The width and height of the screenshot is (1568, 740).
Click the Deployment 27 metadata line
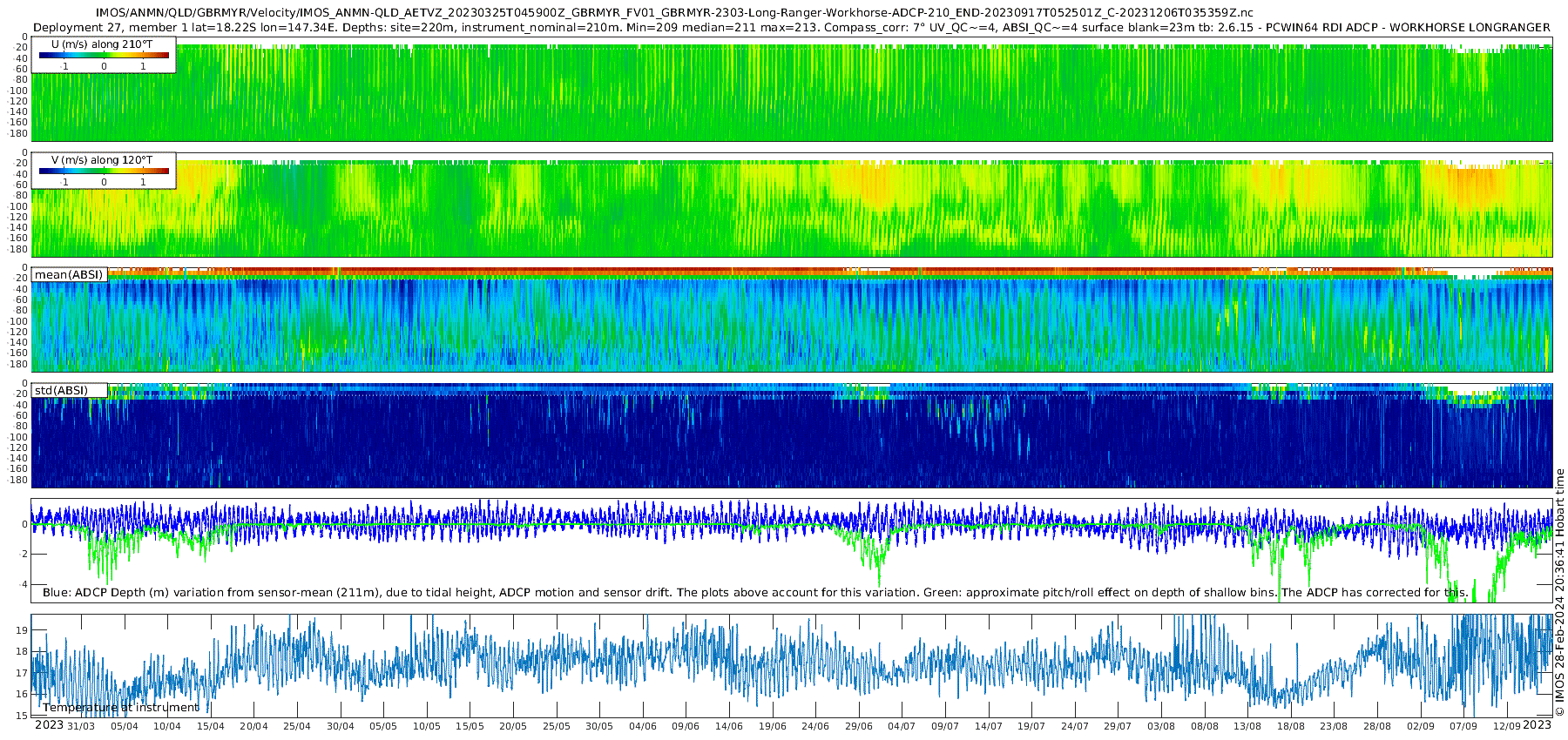(791, 27)
